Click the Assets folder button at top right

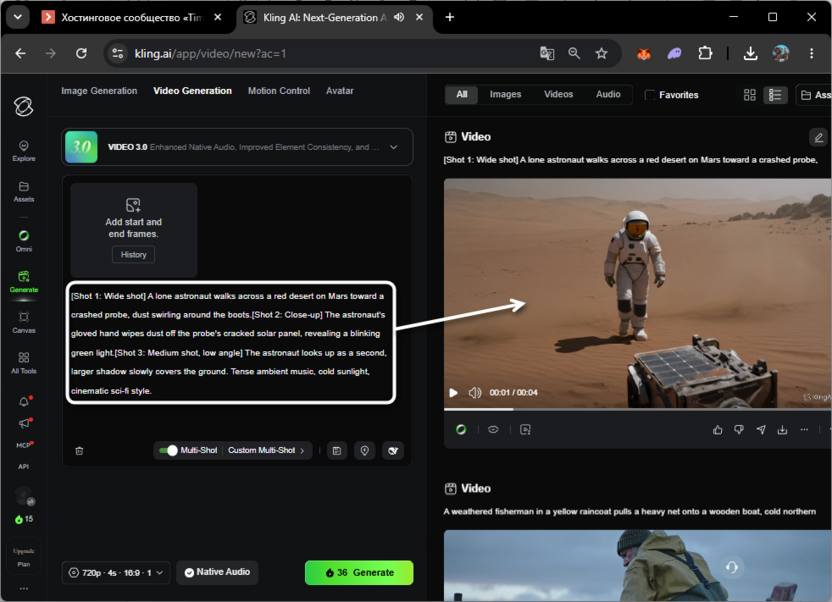pos(814,95)
